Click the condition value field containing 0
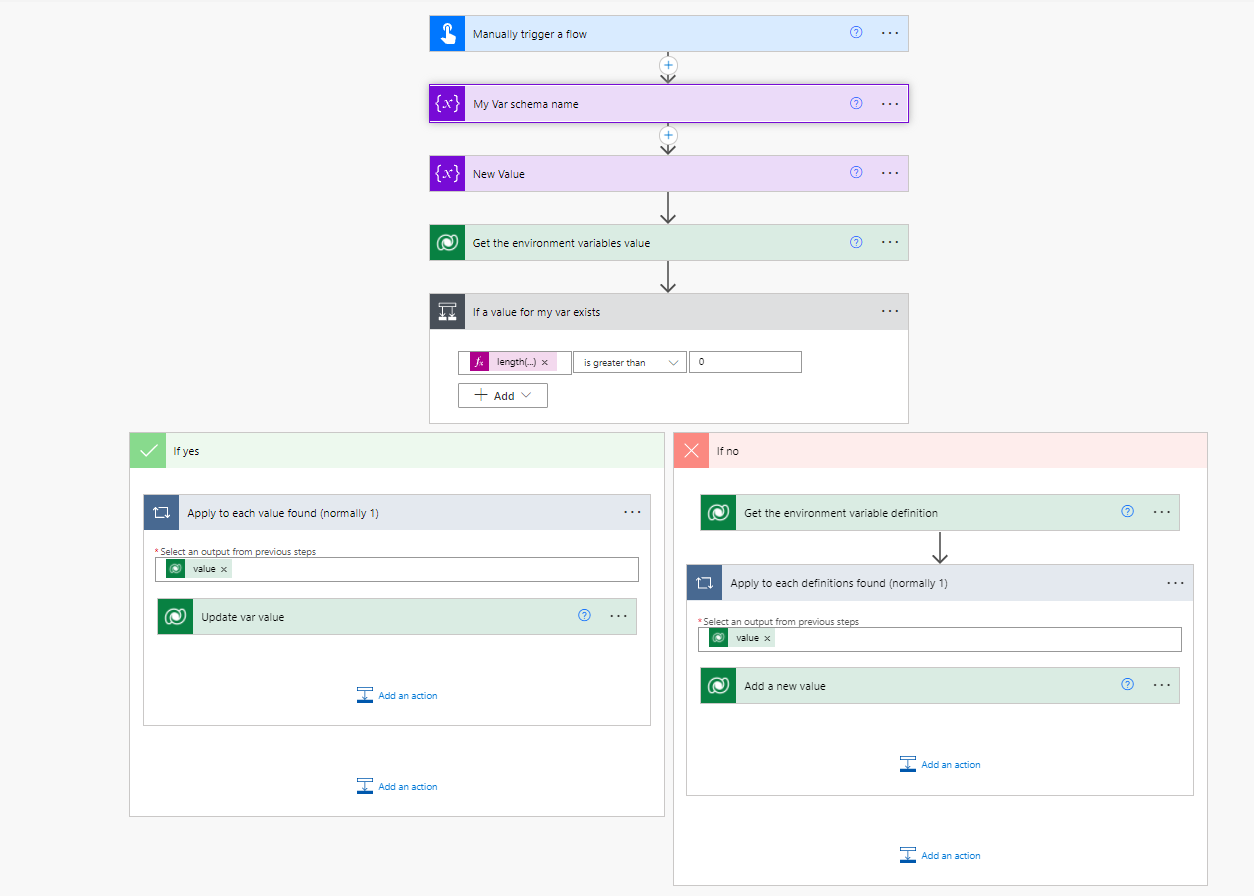This screenshot has height=896, width=1254. coord(745,362)
